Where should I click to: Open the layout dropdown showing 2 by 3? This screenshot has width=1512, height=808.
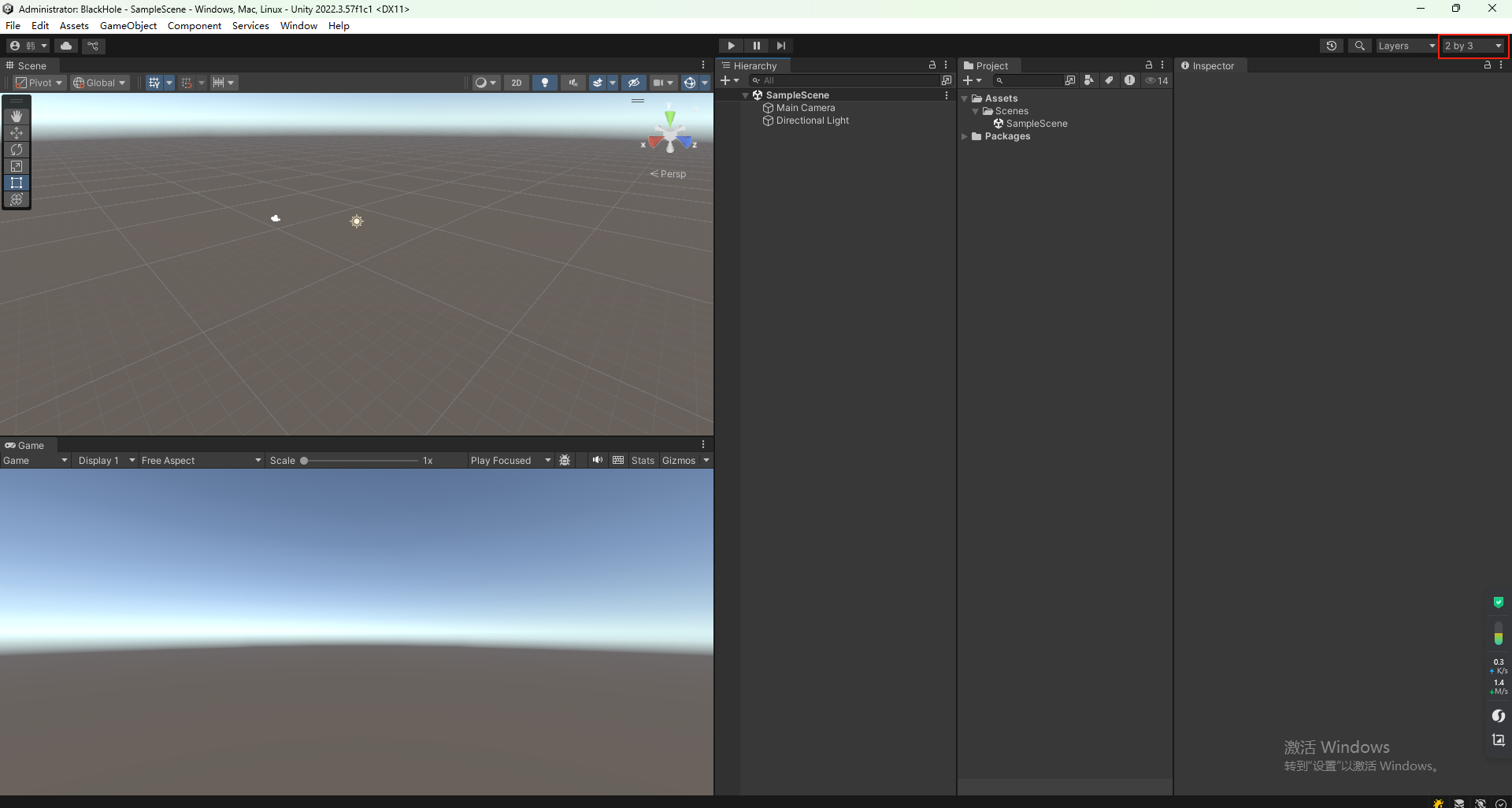click(1469, 46)
